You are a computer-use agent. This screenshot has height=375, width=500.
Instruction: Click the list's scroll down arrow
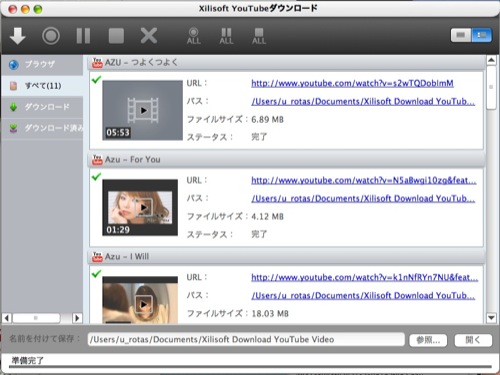491,318
